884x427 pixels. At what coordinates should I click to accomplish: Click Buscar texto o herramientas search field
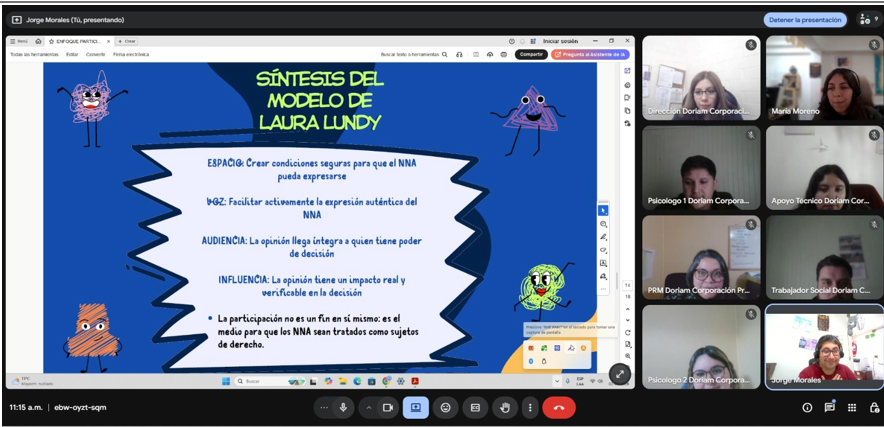pos(414,55)
